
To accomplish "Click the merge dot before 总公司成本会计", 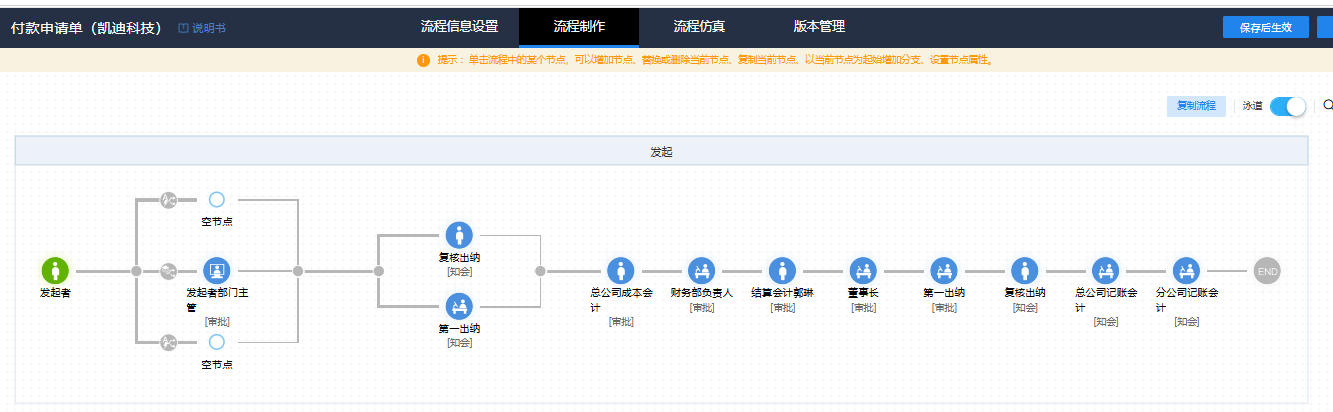I will pos(540,270).
